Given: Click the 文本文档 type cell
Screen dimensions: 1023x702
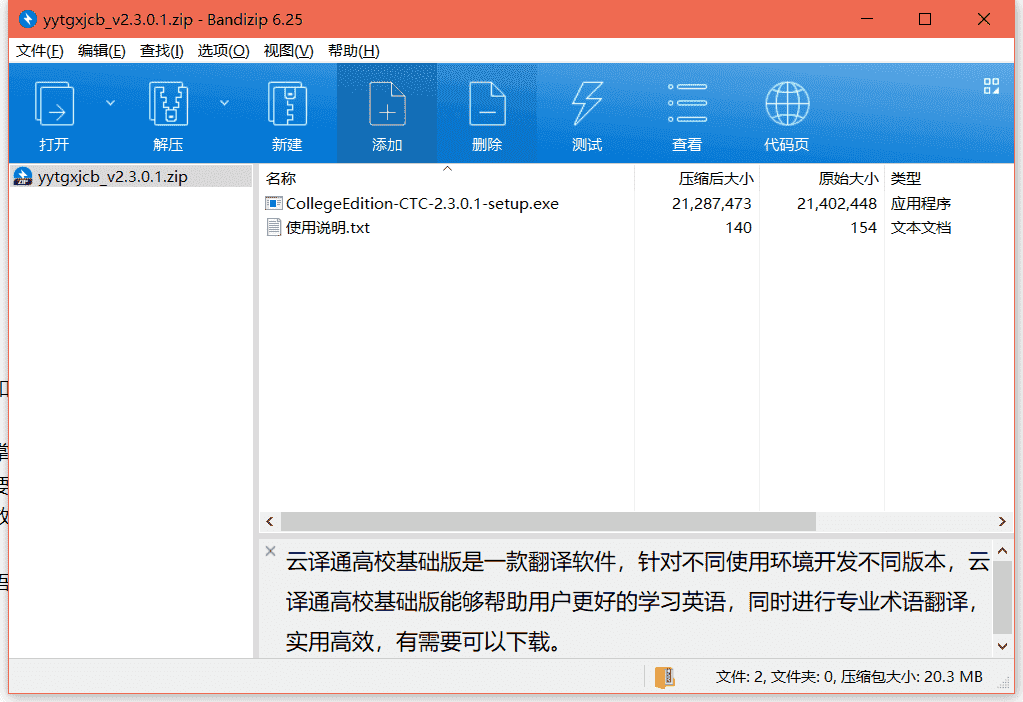Looking at the screenshot, I should coord(921,228).
